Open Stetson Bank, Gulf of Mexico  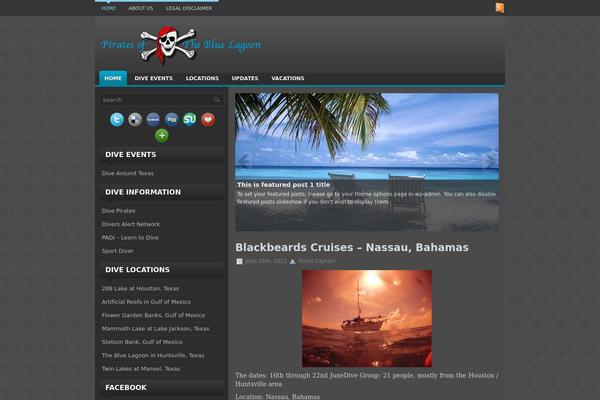point(142,342)
